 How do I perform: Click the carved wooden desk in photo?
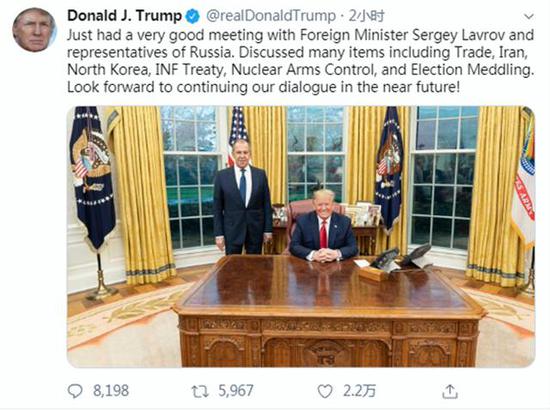click(x=329, y=310)
